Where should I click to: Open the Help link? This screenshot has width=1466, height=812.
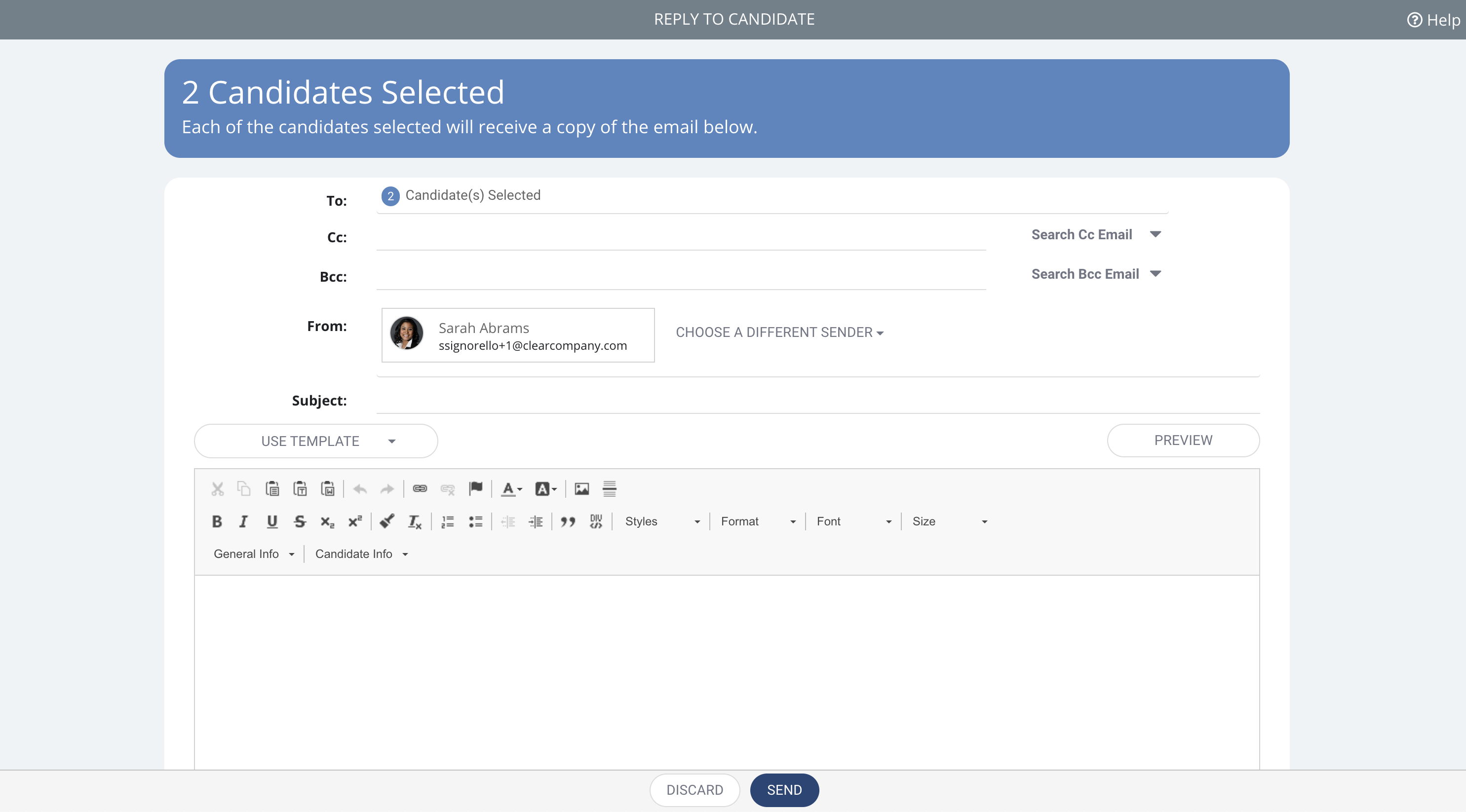1433,20
